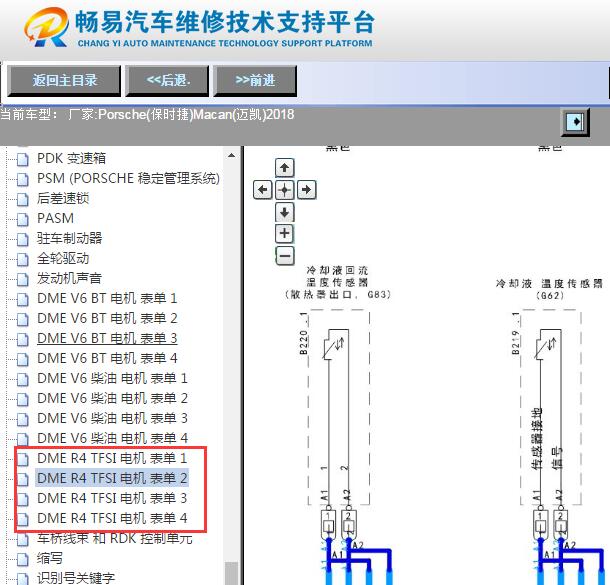Click the document icon beside 缩写

23,559
